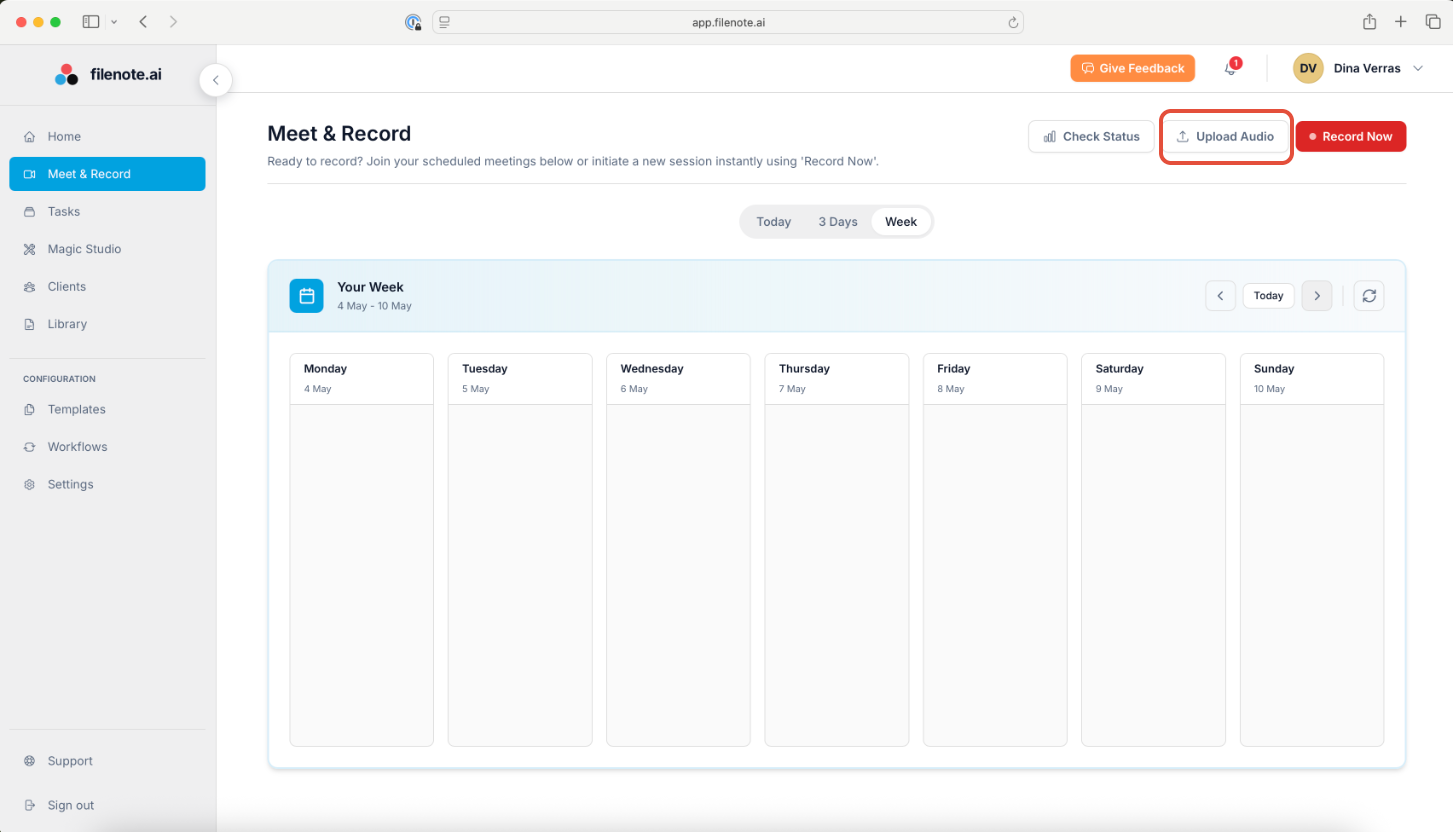Switch calendar to Today view
Viewport: 1453px width, 832px height.
773,222
